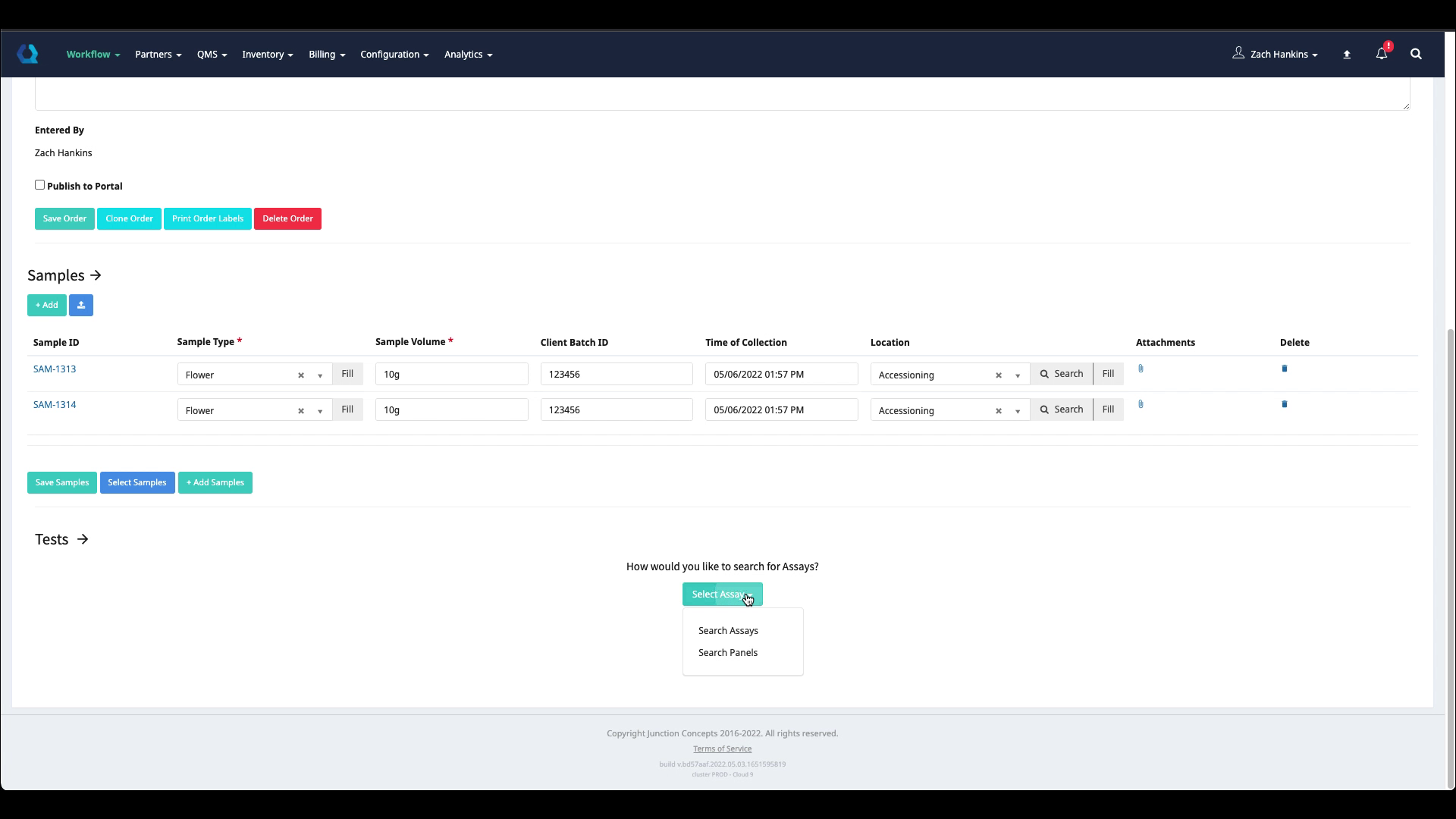Clear Sample Type on SAM-1313 row

[x=301, y=375]
